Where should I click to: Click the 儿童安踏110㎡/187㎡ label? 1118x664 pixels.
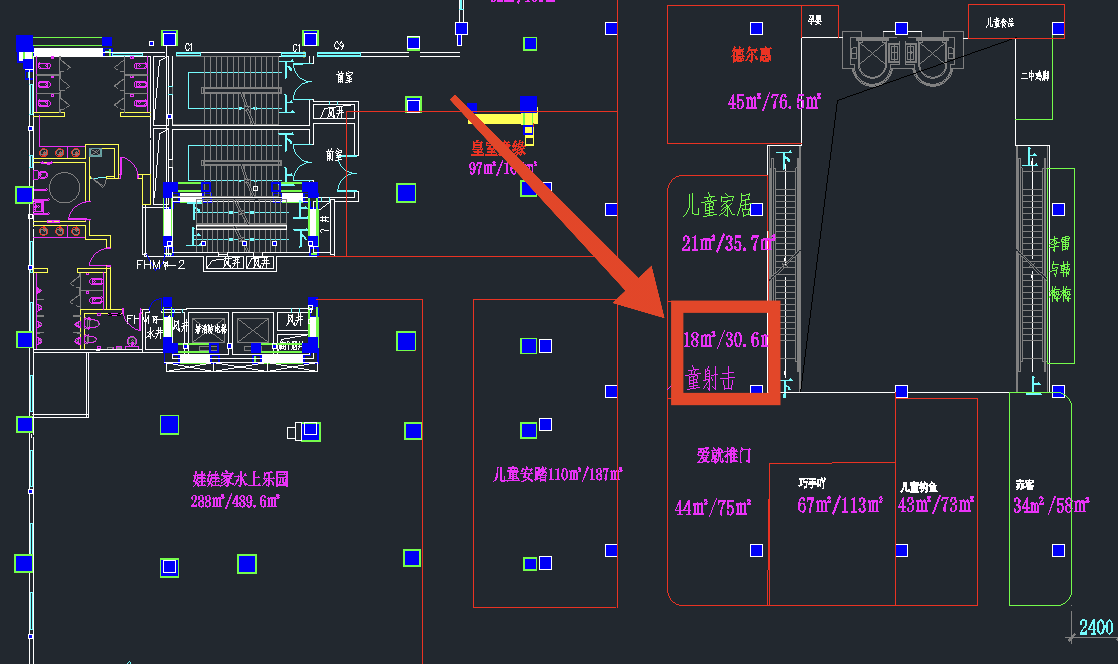[x=557, y=474]
